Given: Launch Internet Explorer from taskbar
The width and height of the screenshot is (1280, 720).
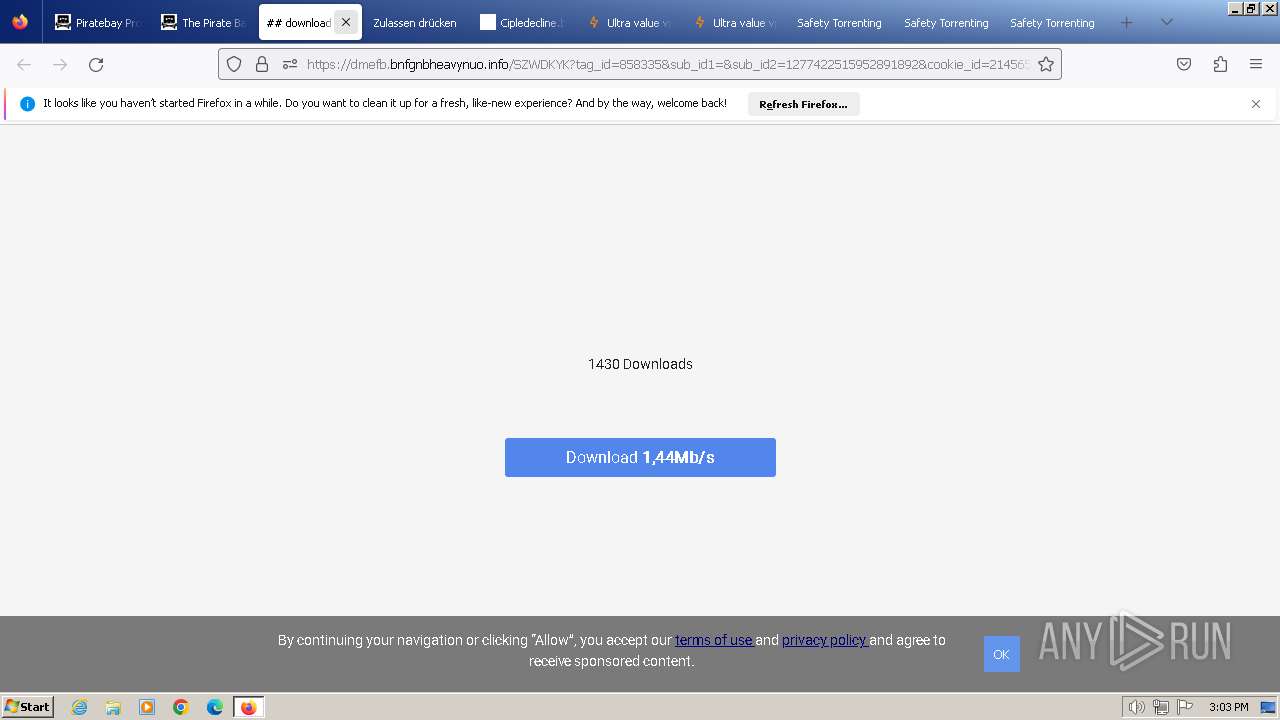Looking at the screenshot, I should tap(80, 707).
